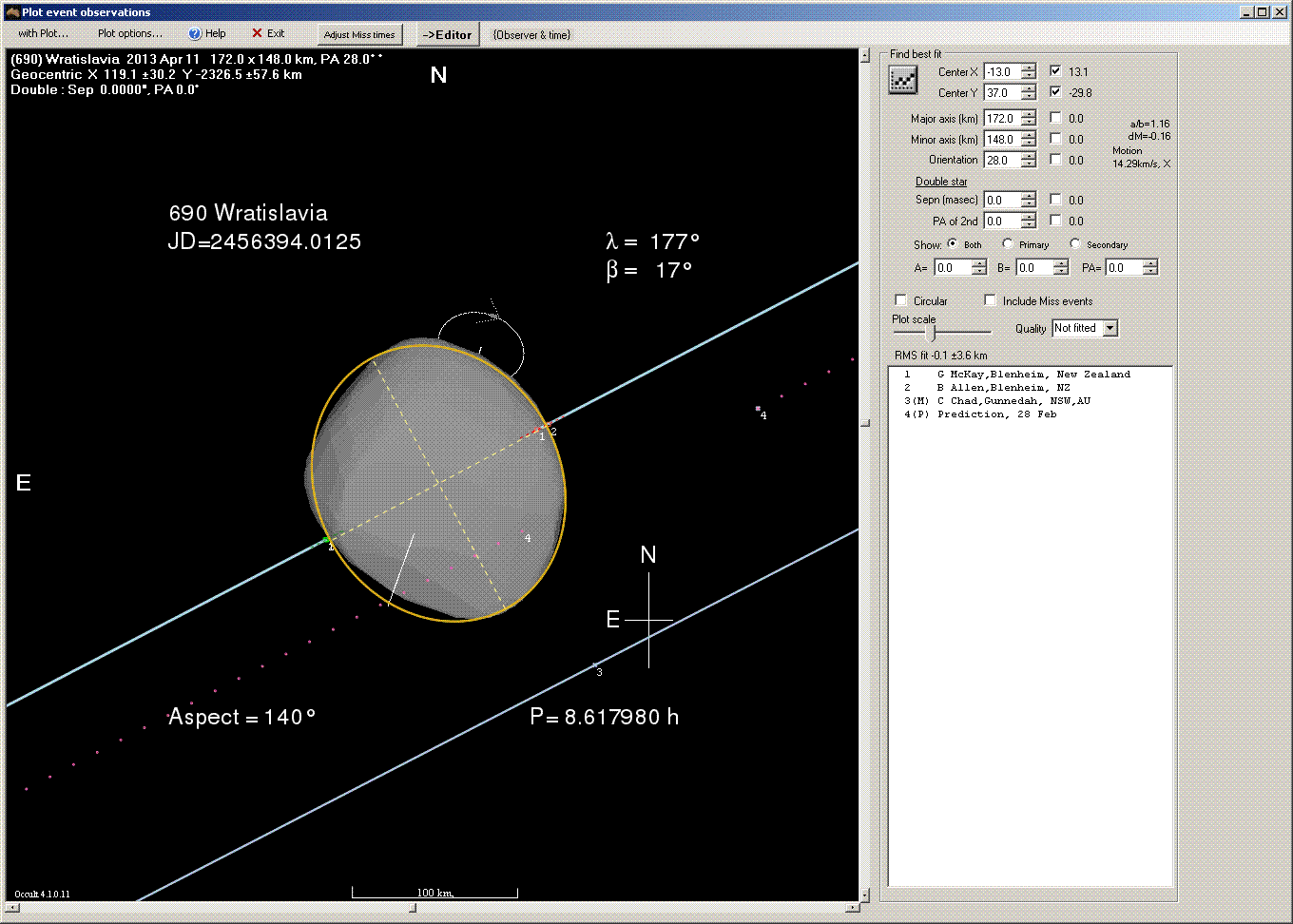Image resolution: width=1293 pixels, height=924 pixels.
Task: Open the 'with Plot…' menu
Action: (x=44, y=33)
